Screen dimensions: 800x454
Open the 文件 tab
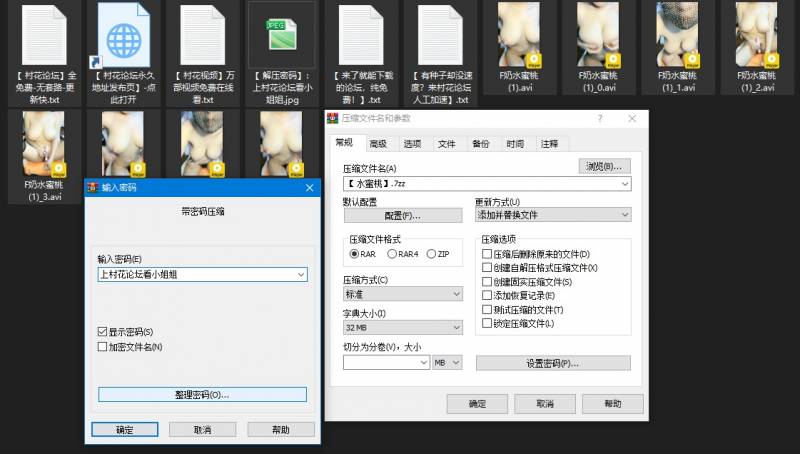pyautogui.click(x=446, y=144)
